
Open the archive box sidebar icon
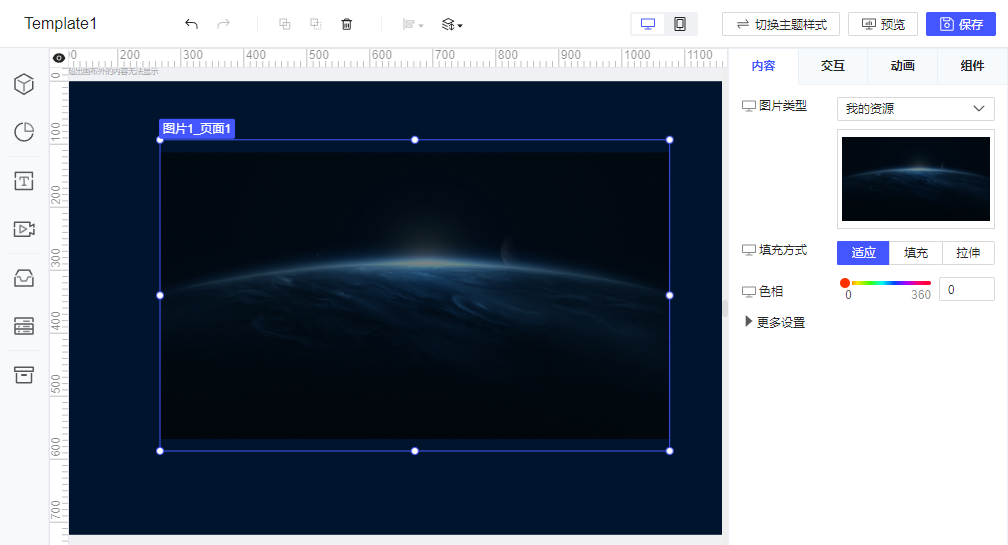(x=24, y=374)
